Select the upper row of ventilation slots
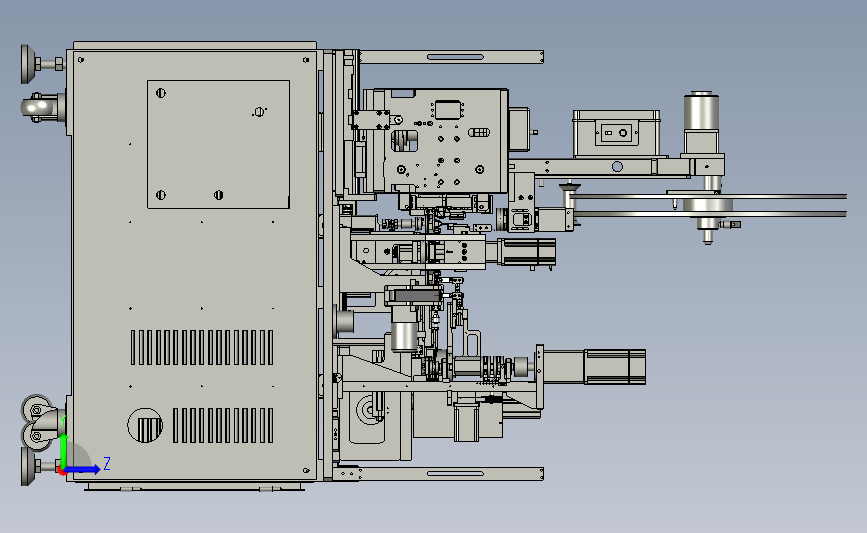 202,347
